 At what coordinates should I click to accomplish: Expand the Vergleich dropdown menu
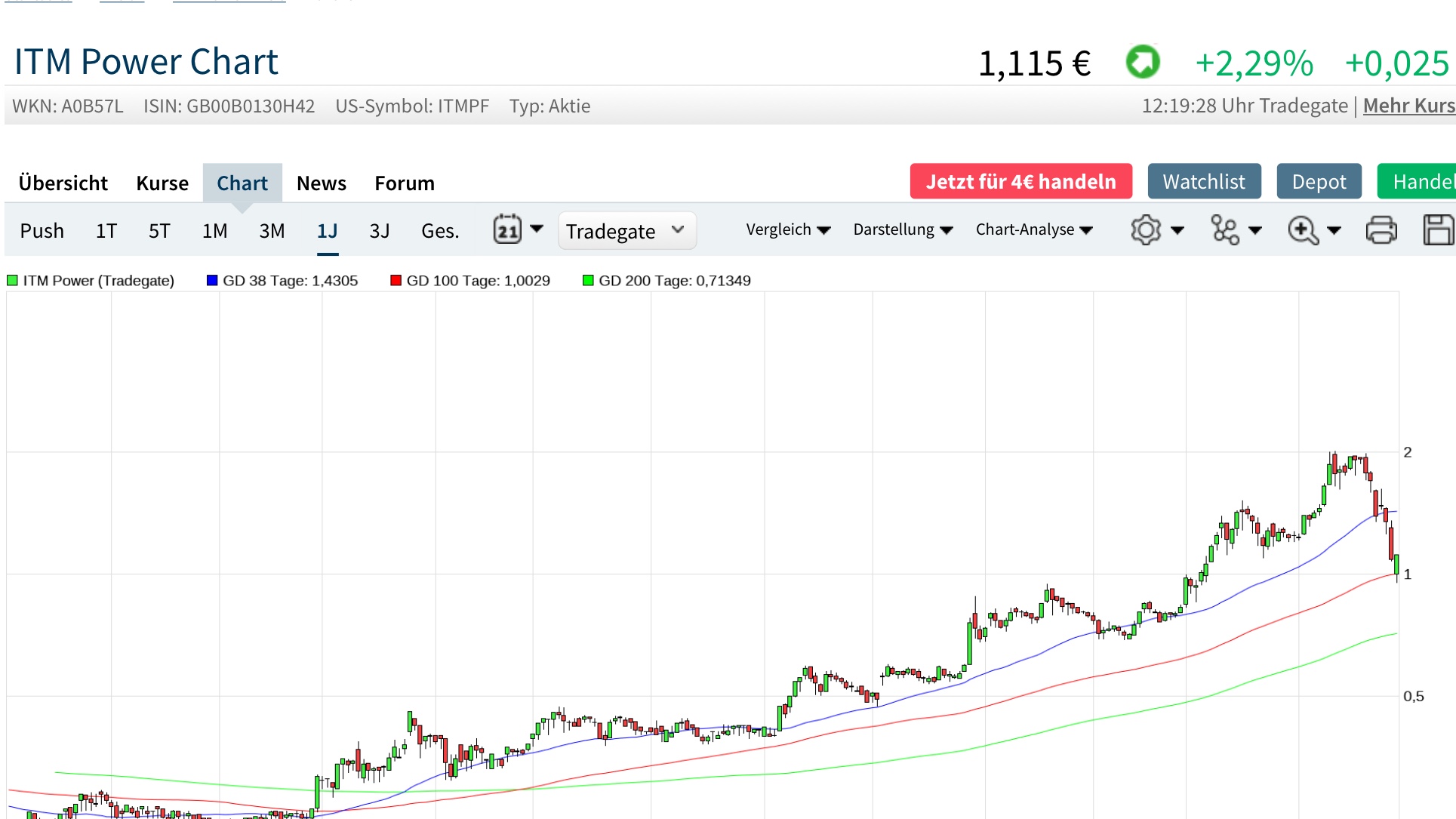click(x=787, y=229)
